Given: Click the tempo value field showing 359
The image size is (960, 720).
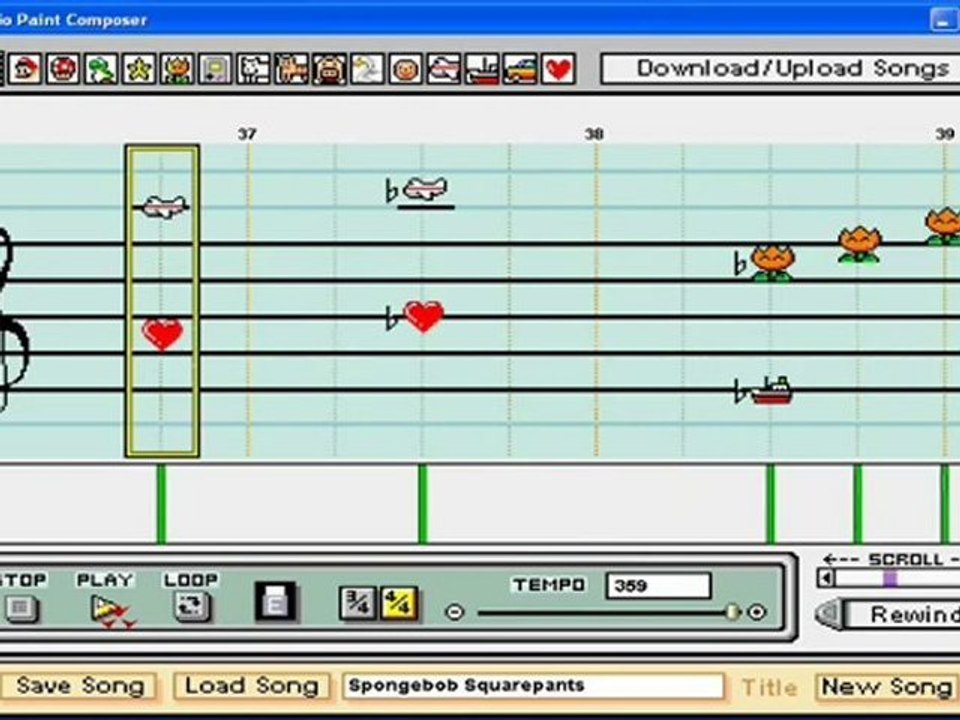Looking at the screenshot, I should click(x=659, y=586).
